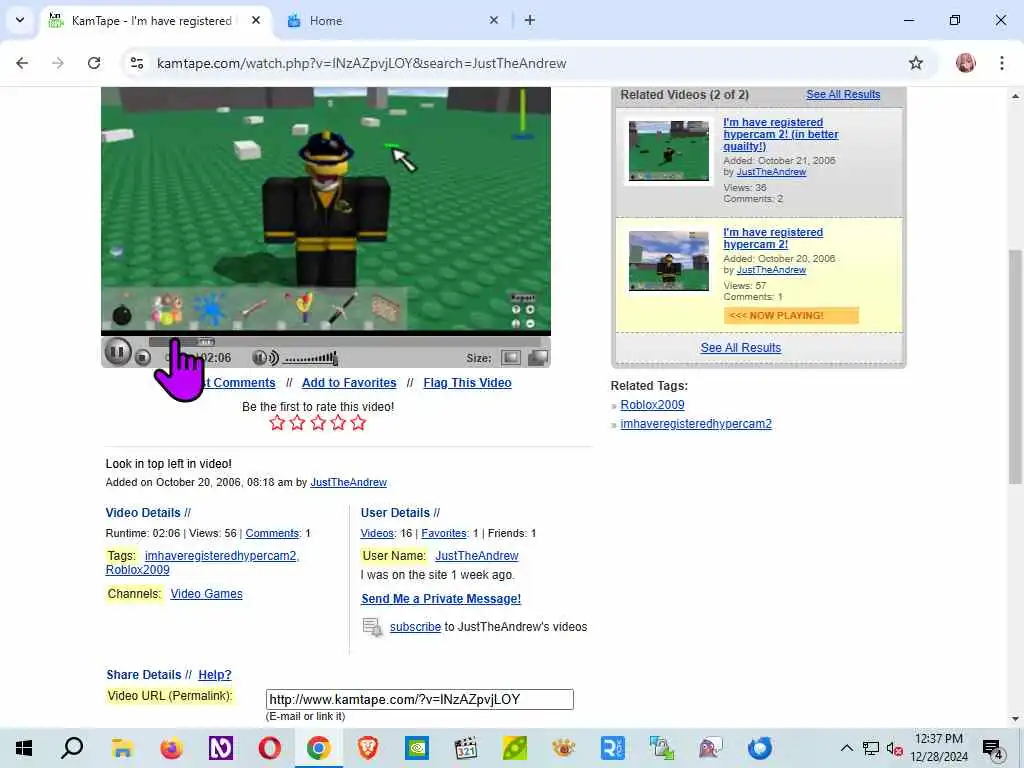Image resolution: width=1024 pixels, height=768 pixels.
Task: Open the Windows Start menu
Action: coord(24,748)
